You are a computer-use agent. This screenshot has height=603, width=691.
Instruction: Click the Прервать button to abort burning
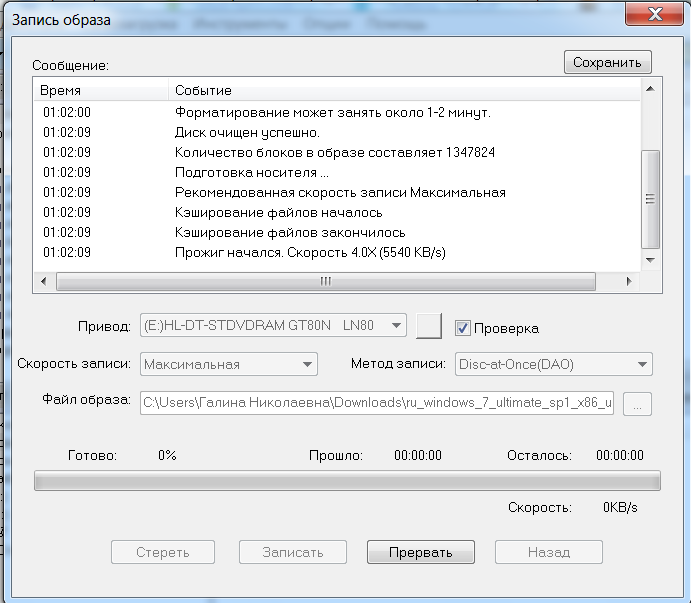coord(421,552)
